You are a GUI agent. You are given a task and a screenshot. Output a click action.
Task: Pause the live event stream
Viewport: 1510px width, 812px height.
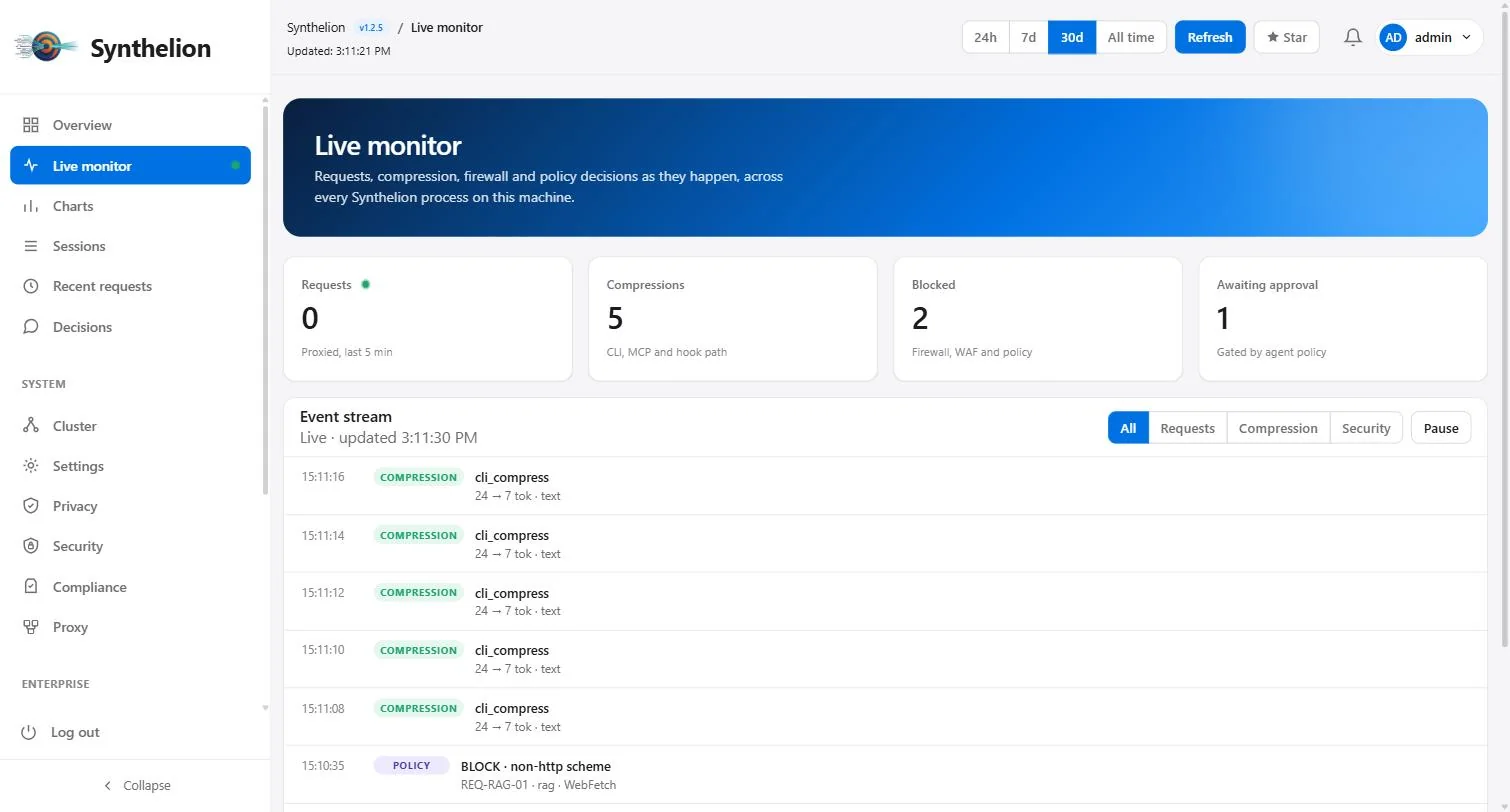[x=1441, y=428]
